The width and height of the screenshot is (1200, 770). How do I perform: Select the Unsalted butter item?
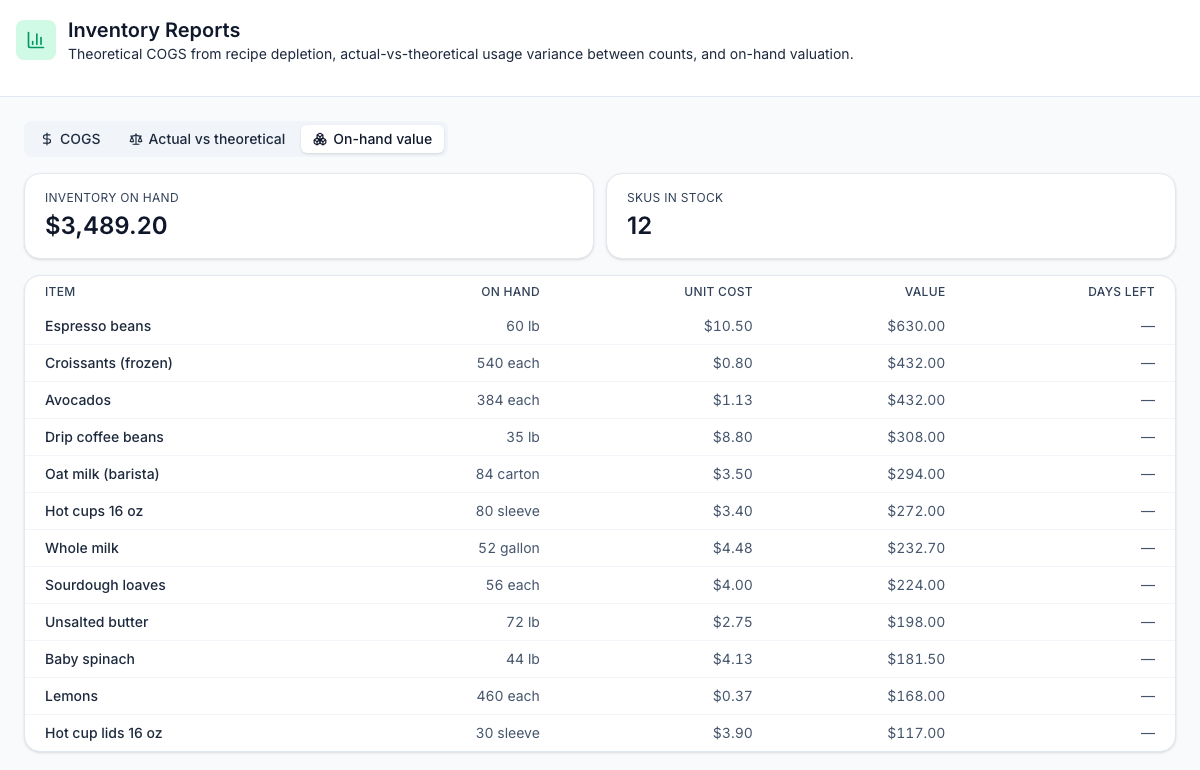pos(97,622)
